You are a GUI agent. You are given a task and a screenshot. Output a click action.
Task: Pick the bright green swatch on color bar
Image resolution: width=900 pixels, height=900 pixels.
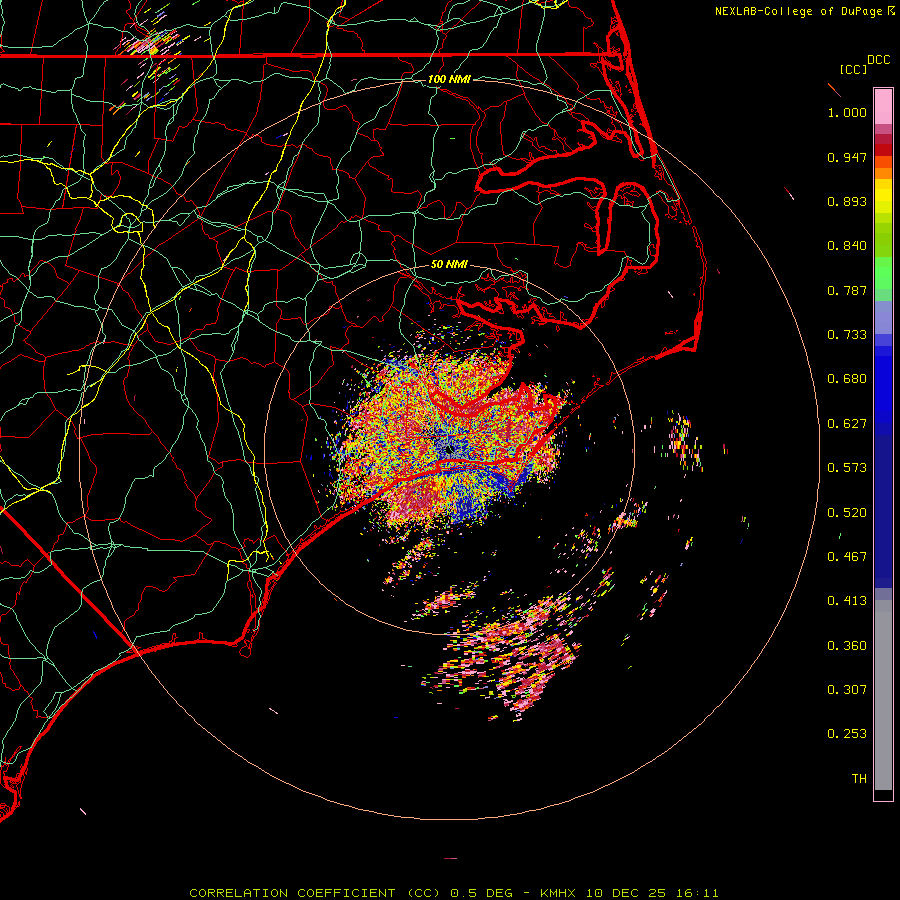click(883, 273)
